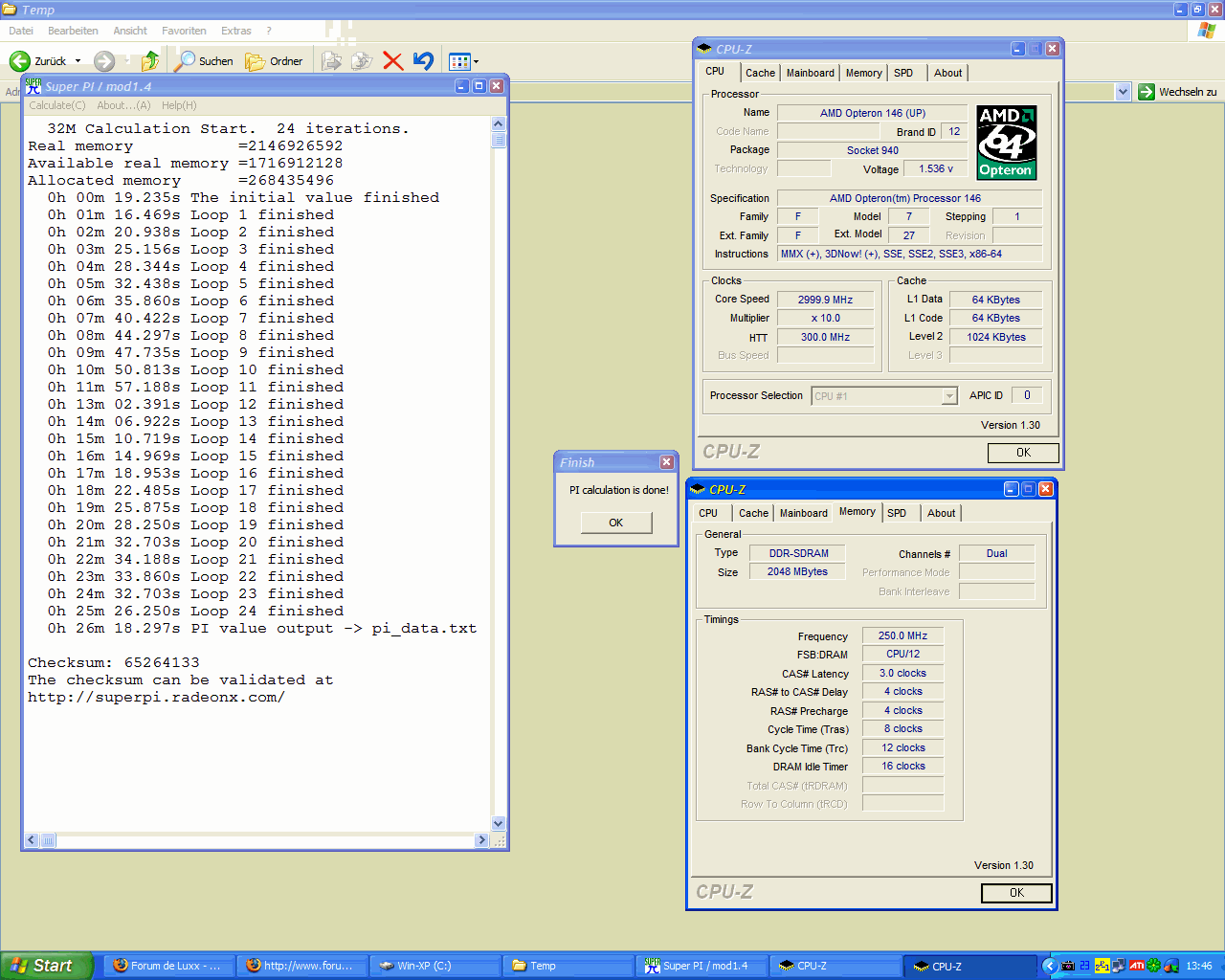Image resolution: width=1225 pixels, height=980 pixels.
Task: Open the Favoriten menu
Action: (184, 31)
